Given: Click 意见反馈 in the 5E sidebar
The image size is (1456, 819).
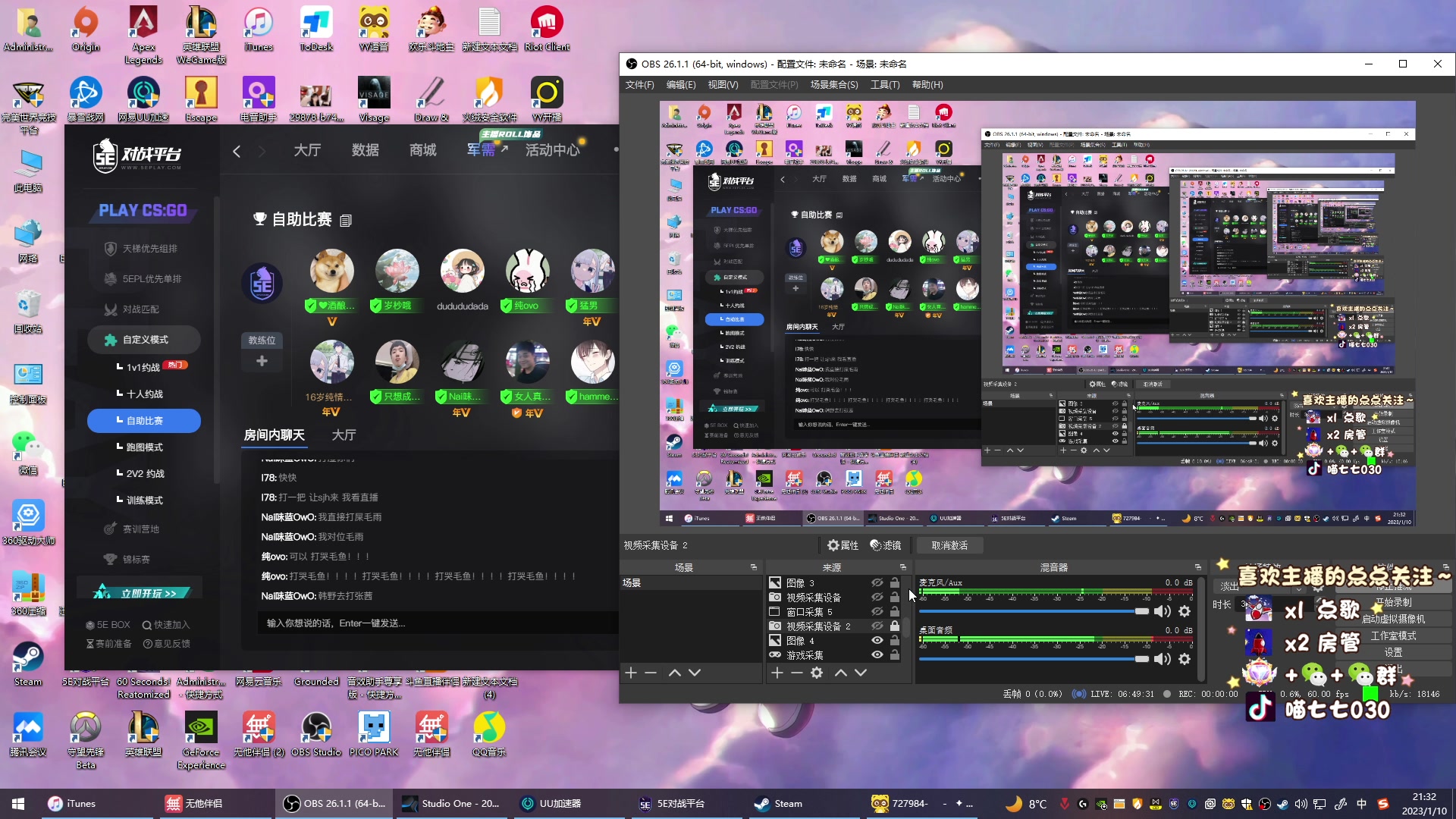Looking at the screenshot, I should pos(166,644).
